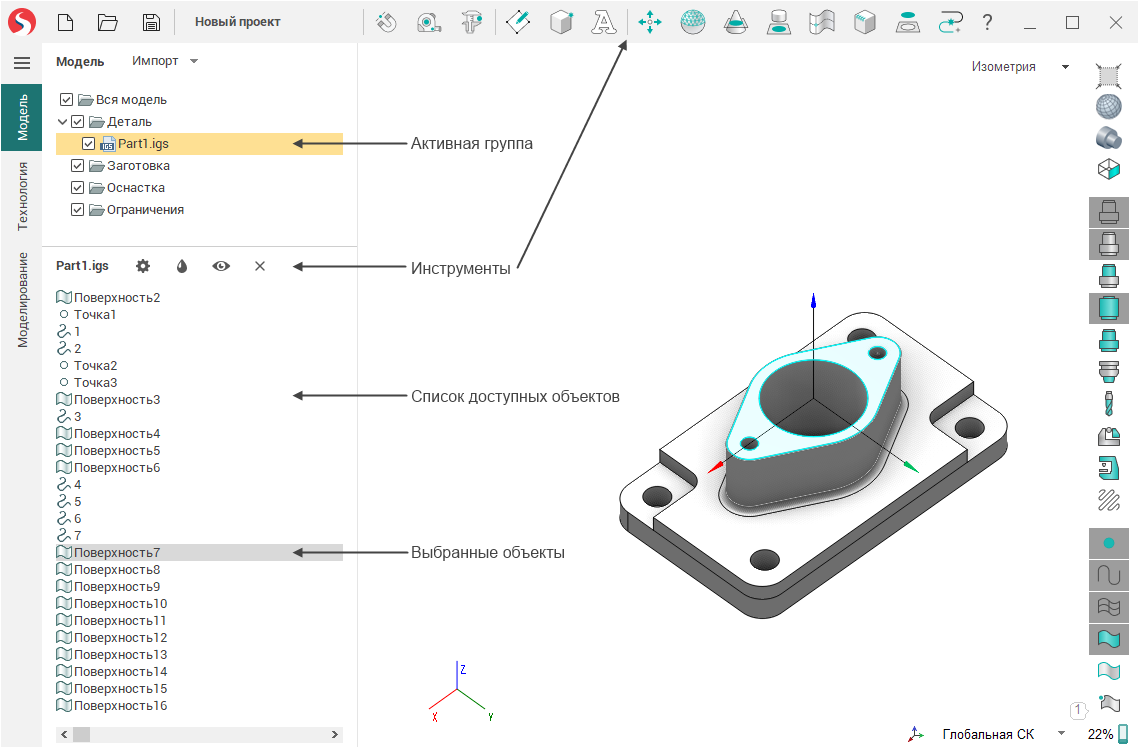Select the text 'A' tool in toolbar

coord(603,22)
